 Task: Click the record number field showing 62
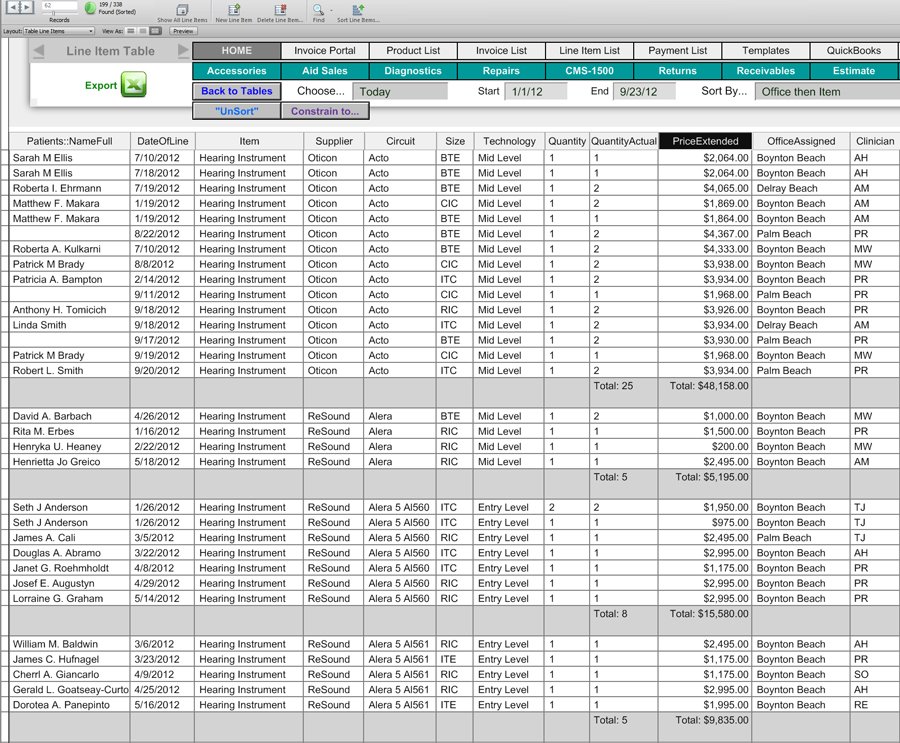60,6
